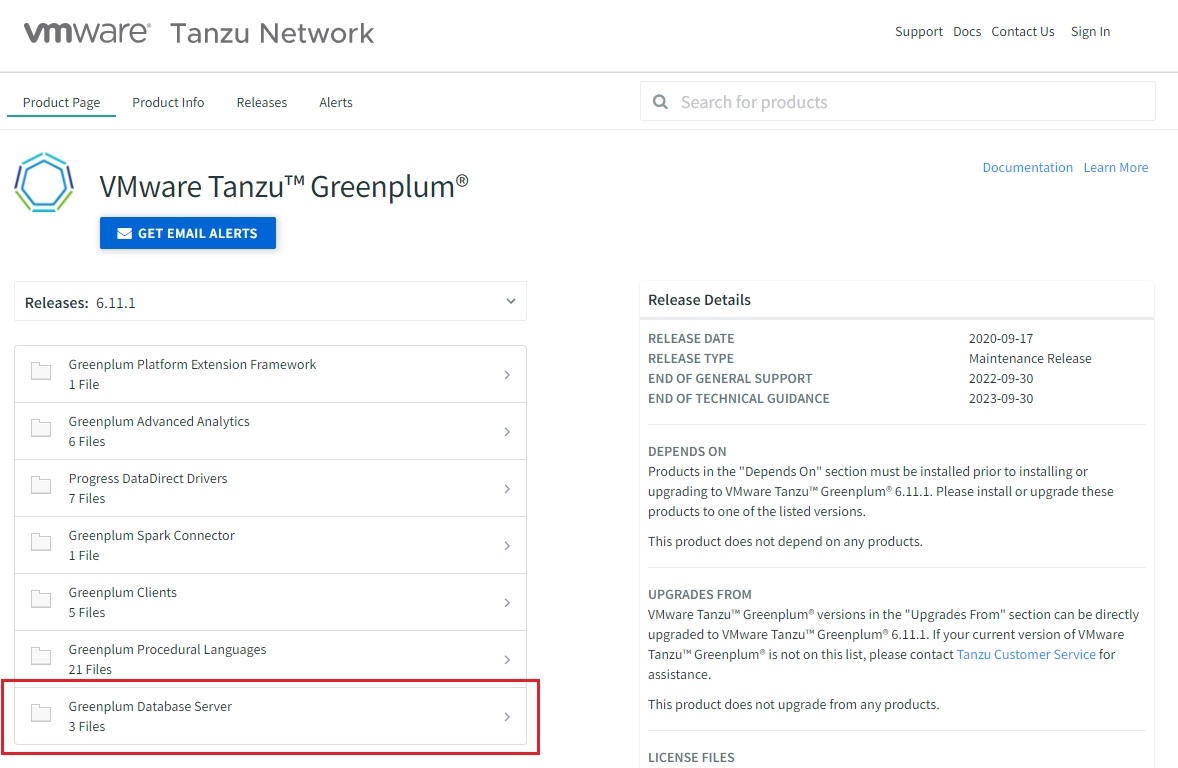1178x768 pixels.
Task: Click the release date value 2020-09-17
Action: [x=1001, y=338]
